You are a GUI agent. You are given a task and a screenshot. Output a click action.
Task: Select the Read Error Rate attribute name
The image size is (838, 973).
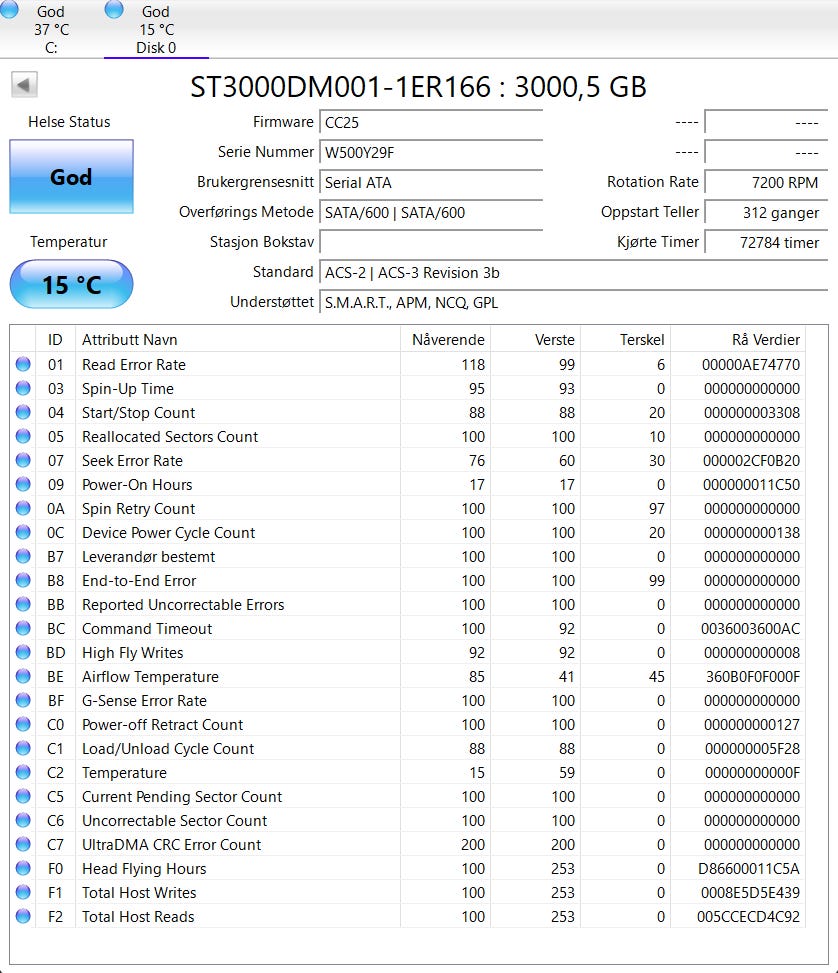(x=133, y=365)
